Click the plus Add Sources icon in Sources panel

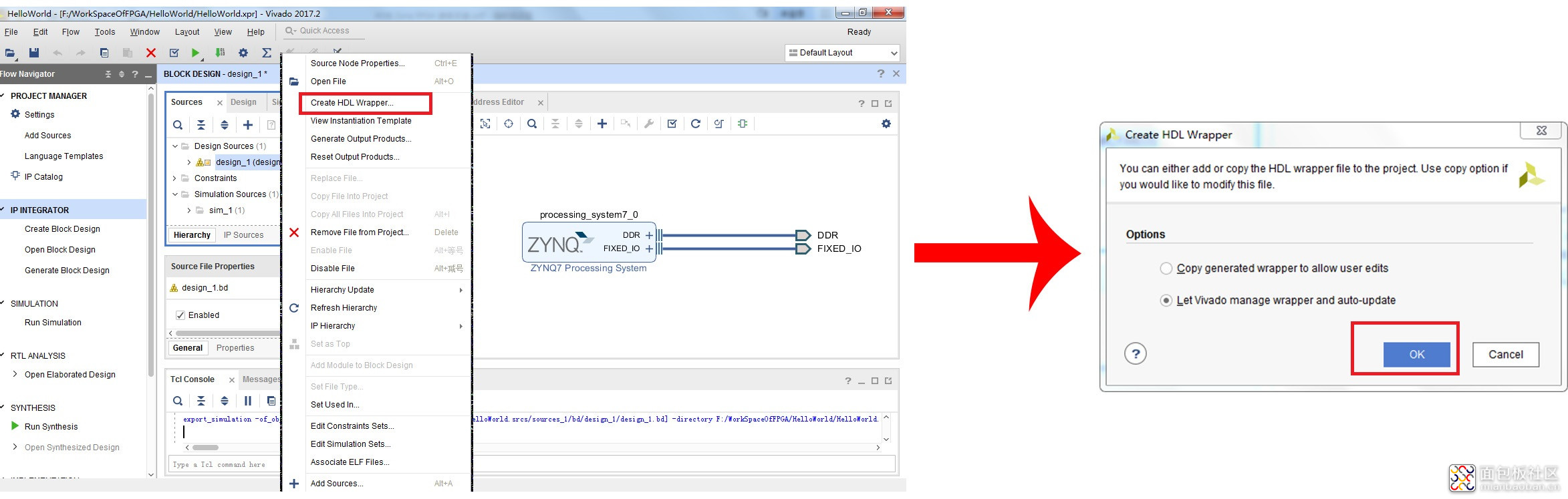(248, 125)
